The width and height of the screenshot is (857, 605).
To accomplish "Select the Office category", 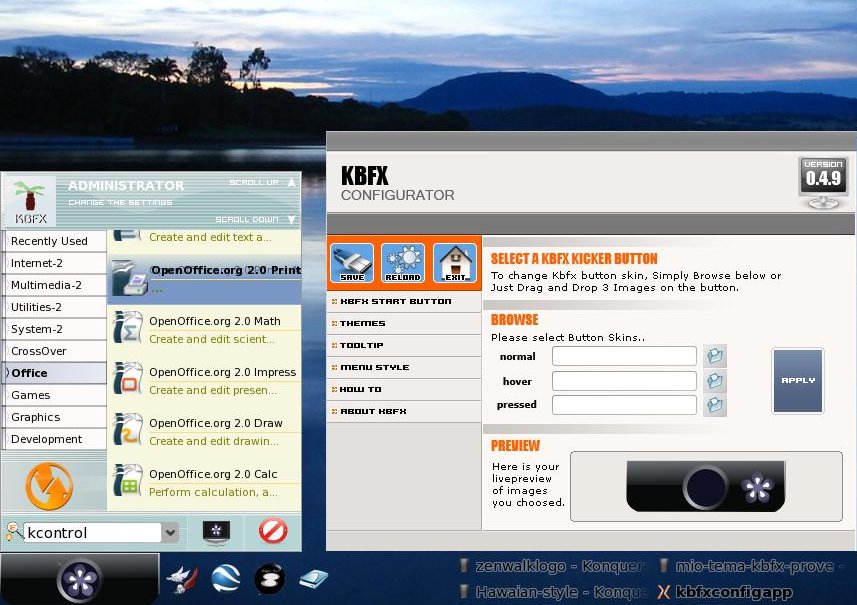I will coord(54,373).
